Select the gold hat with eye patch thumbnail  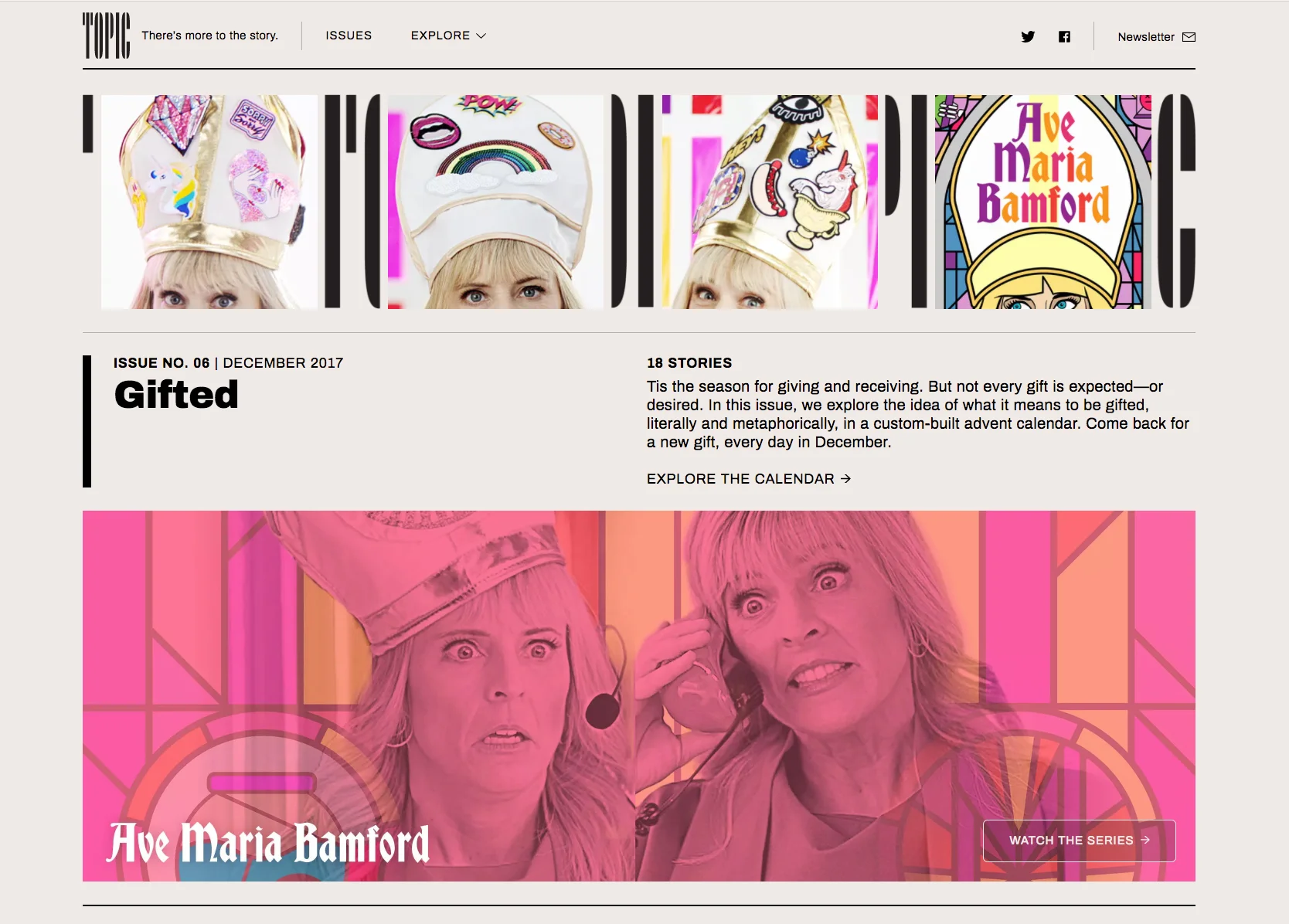click(770, 202)
